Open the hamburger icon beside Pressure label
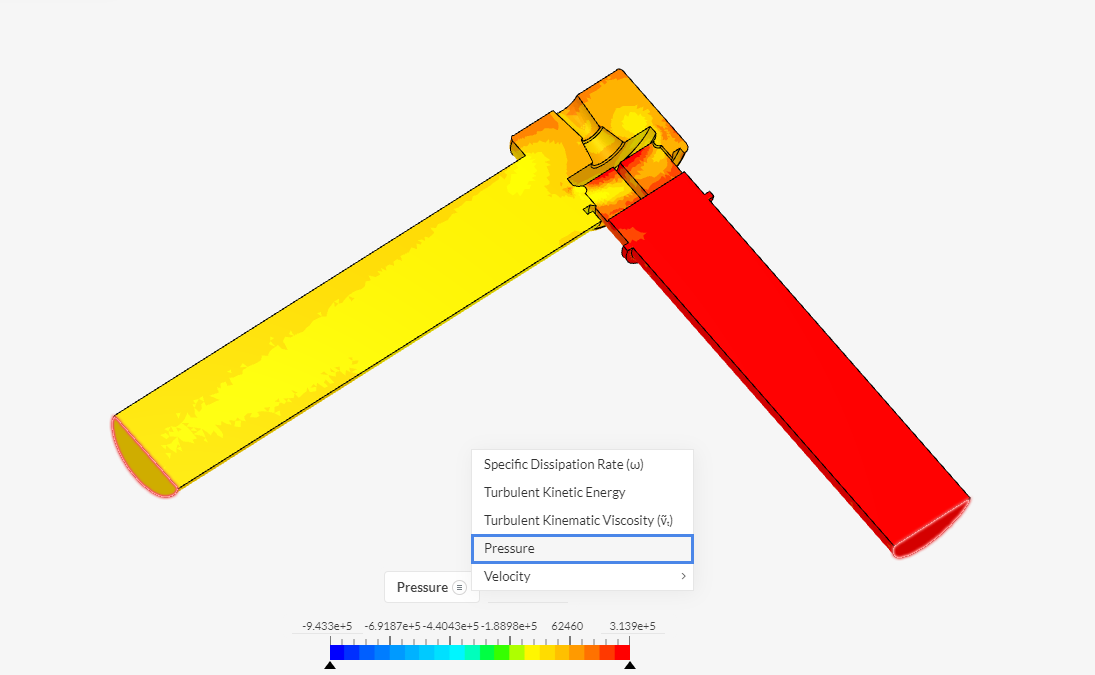This screenshot has width=1095, height=675. 460,587
